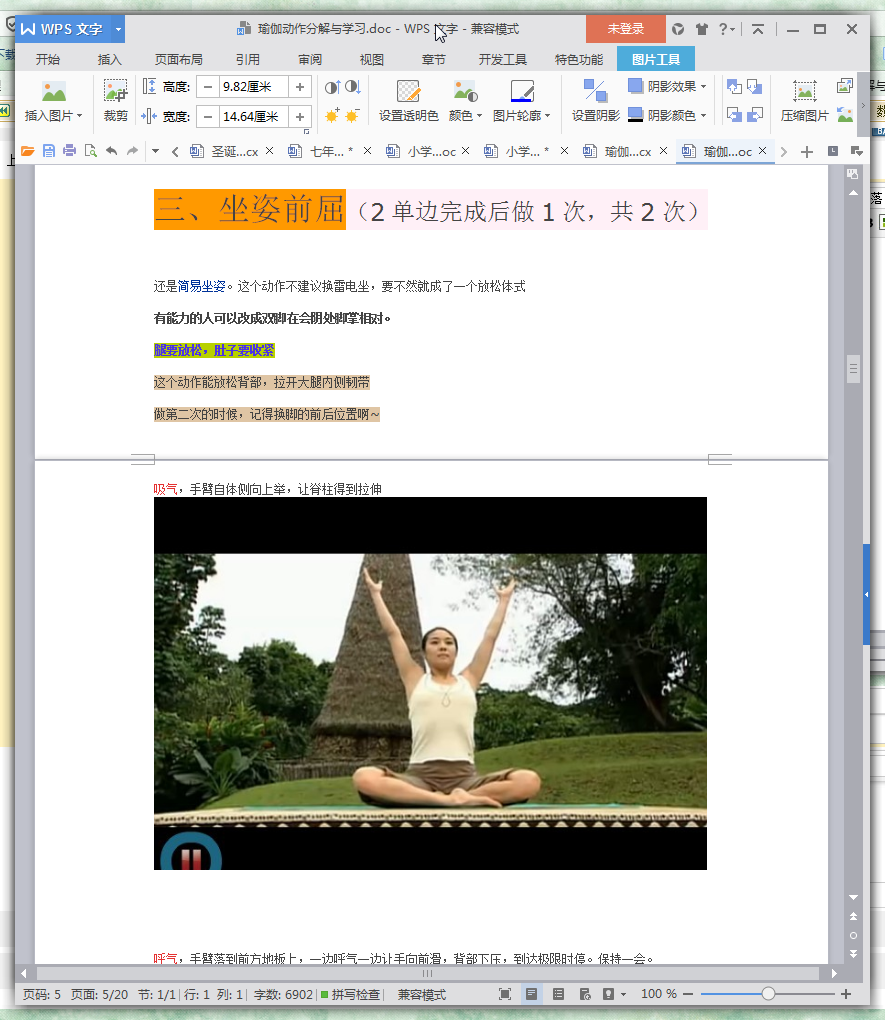Open print preview icon

click(90, 151)
